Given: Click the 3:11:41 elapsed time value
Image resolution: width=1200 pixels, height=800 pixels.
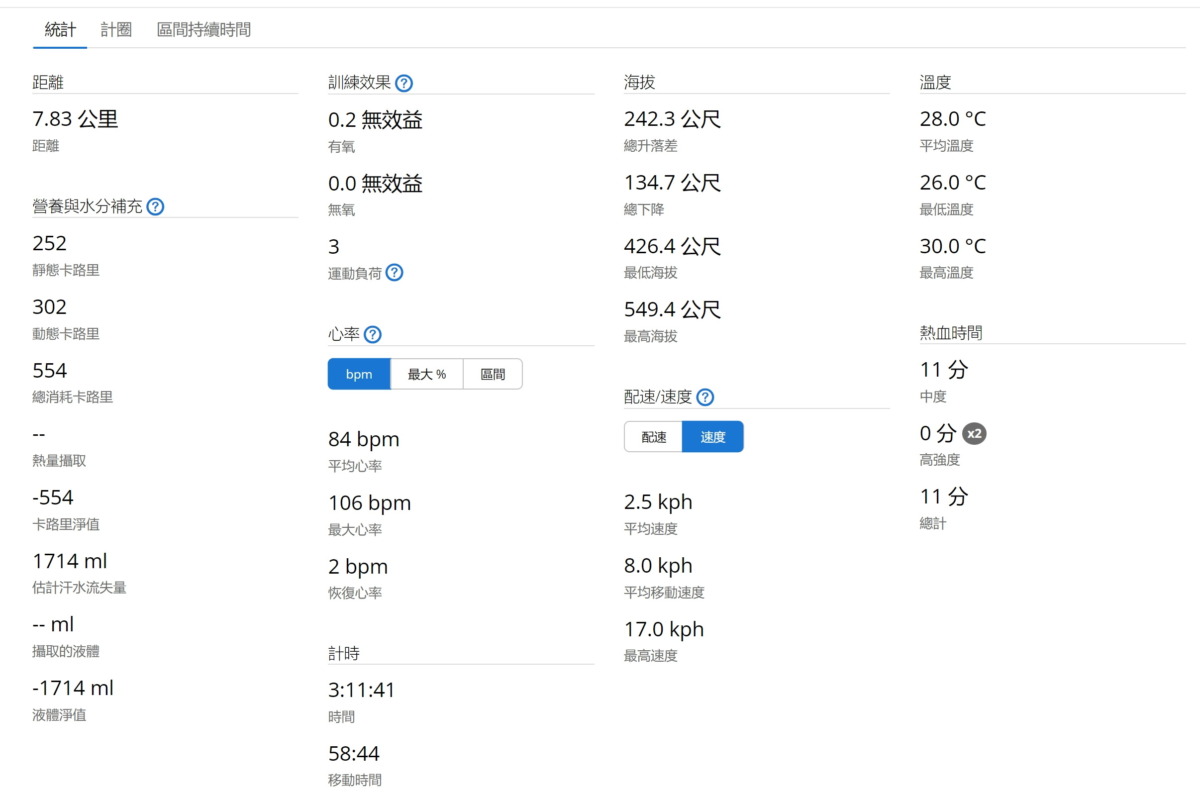Looking at the screenshot, I should pyautogui.click(x=361, y=690).
